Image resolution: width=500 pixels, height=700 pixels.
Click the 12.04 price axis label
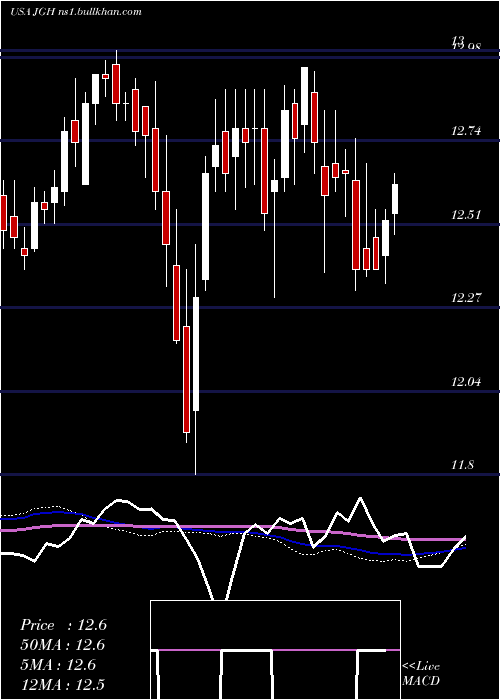(x=467, y=382)
